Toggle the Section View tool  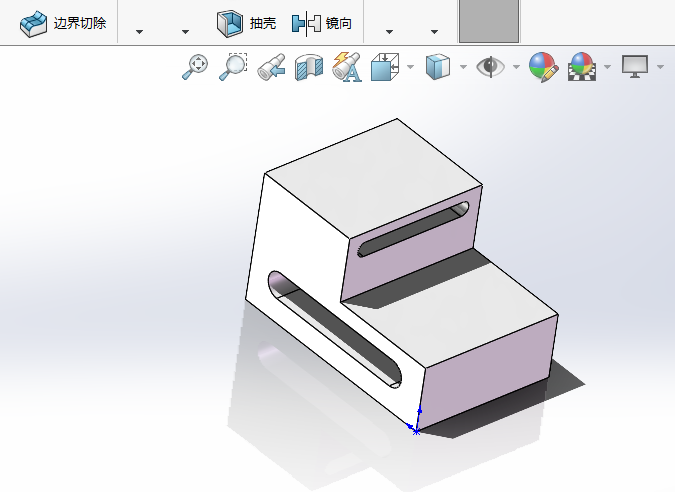(x=308, y=67)
